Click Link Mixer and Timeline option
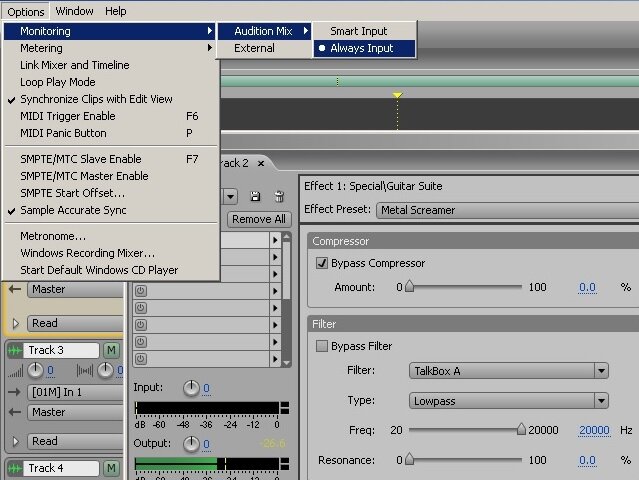This screenshot has width=639, height=480. [x=109, y=65]
